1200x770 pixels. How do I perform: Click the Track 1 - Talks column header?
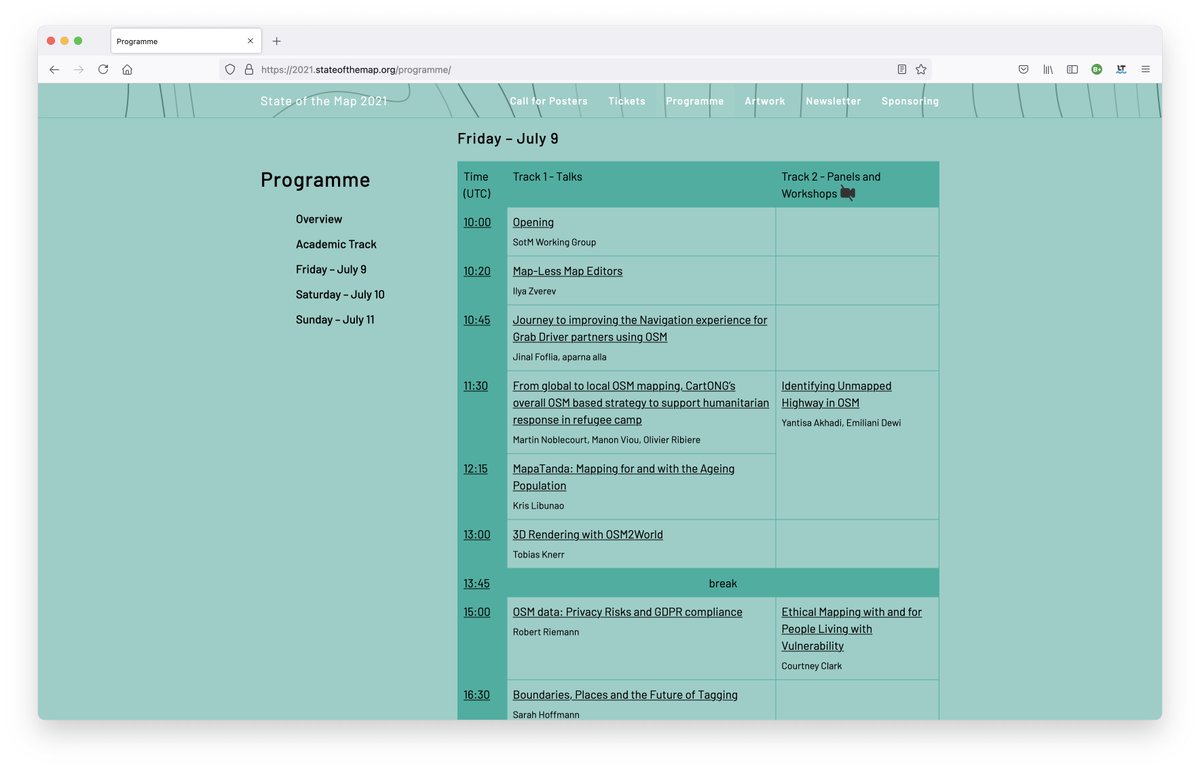[x=547, y=177]
